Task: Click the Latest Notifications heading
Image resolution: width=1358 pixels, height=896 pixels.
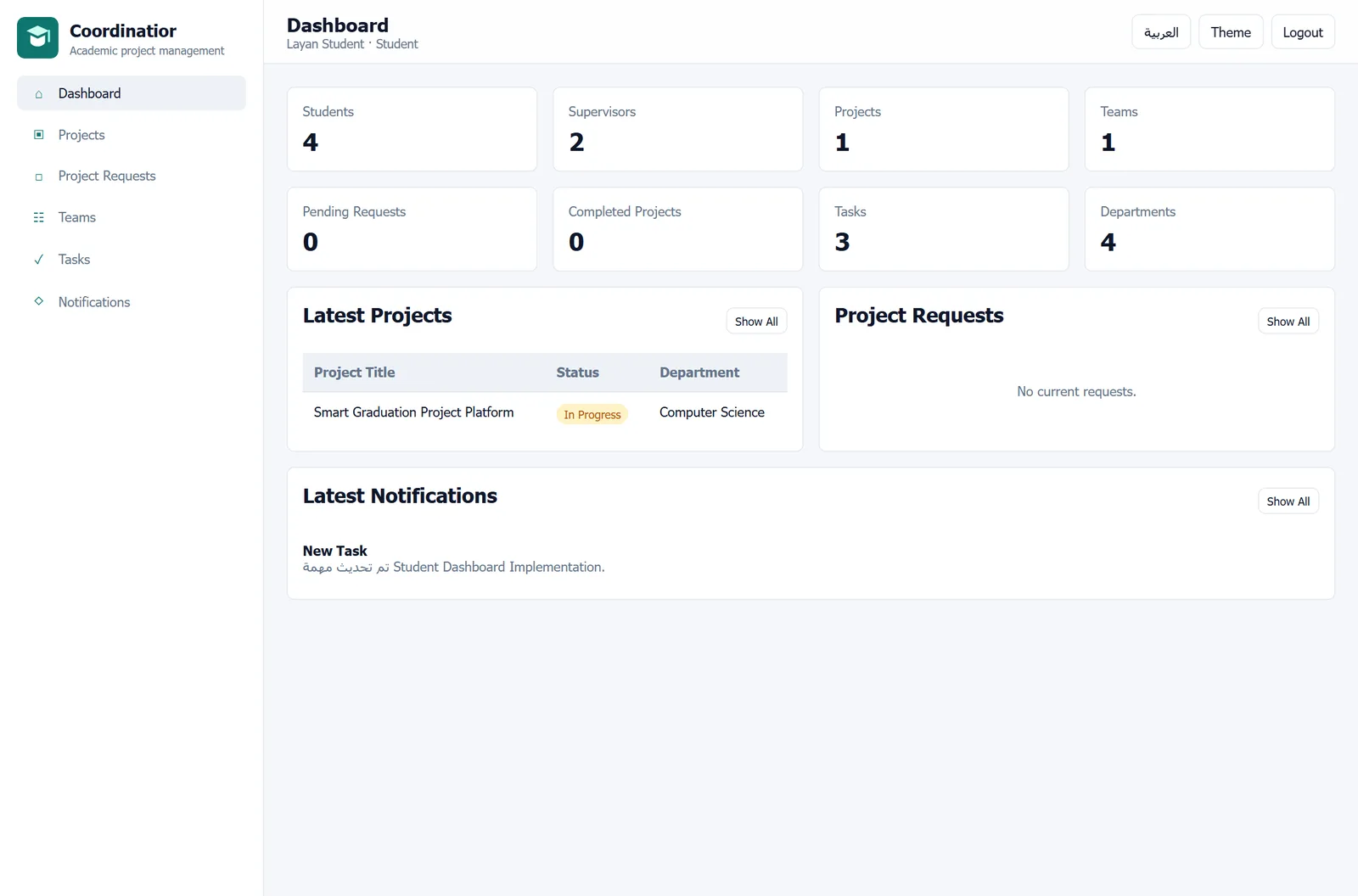Action: point(400,496)
